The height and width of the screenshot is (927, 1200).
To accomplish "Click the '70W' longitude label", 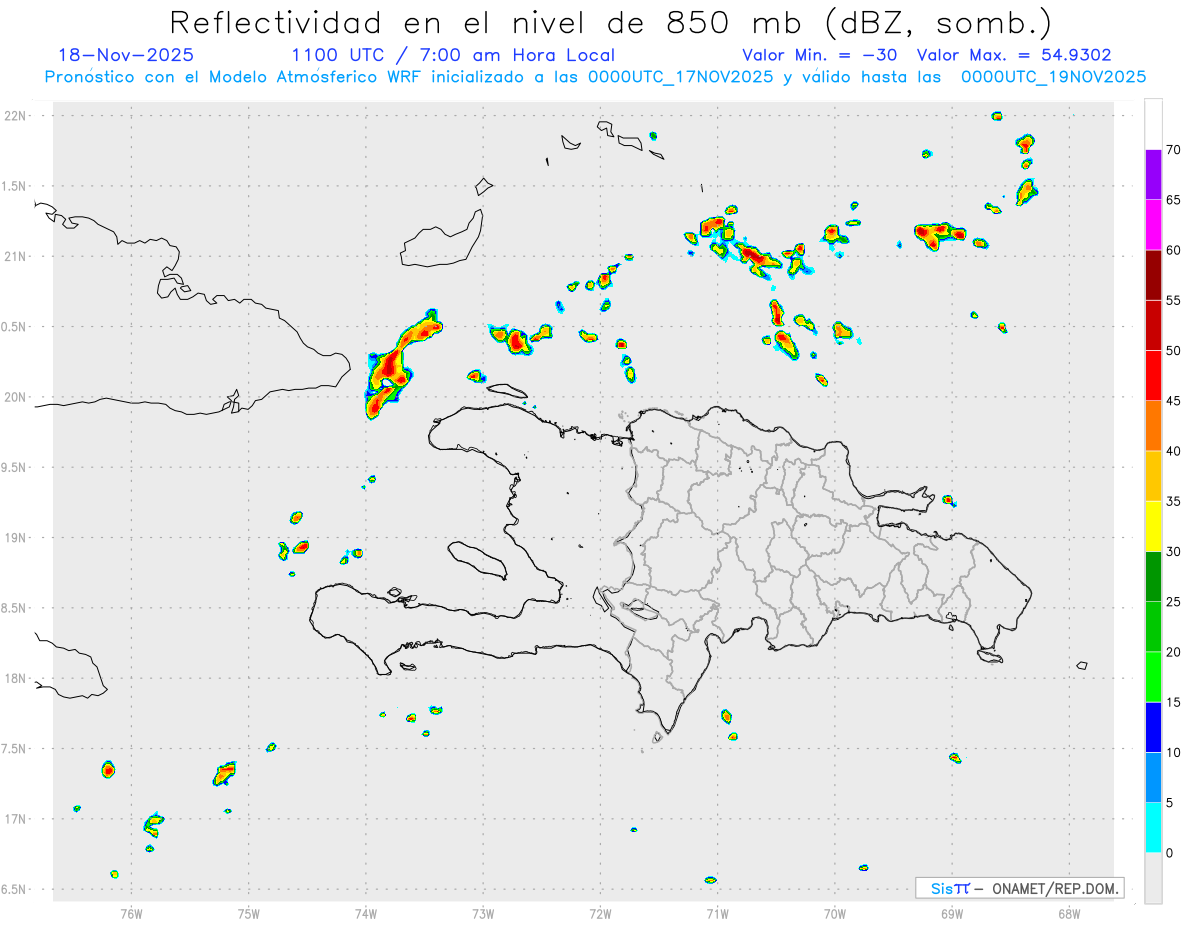I will coord(835,912).
